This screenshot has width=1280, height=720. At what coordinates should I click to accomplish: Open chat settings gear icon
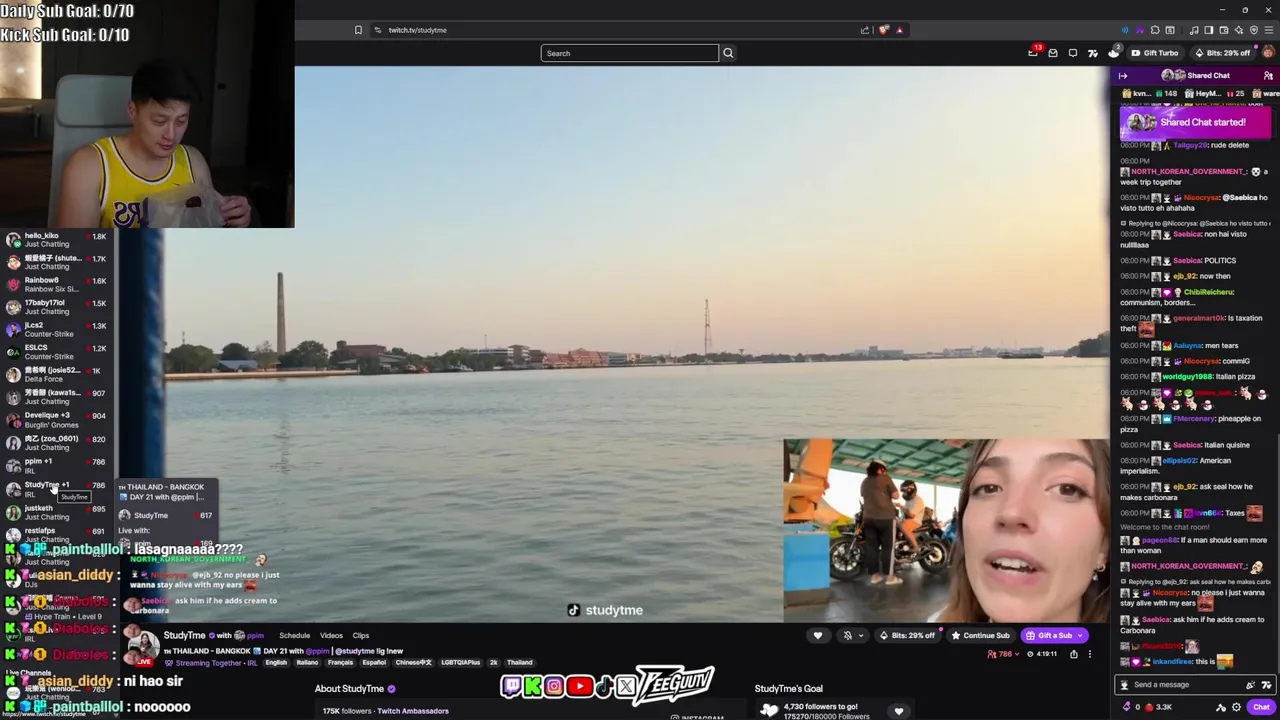point(1237,707)
